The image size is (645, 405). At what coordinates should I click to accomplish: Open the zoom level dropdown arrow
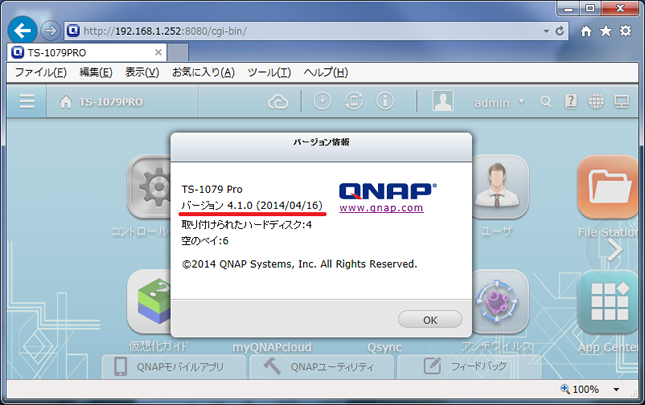616,389
